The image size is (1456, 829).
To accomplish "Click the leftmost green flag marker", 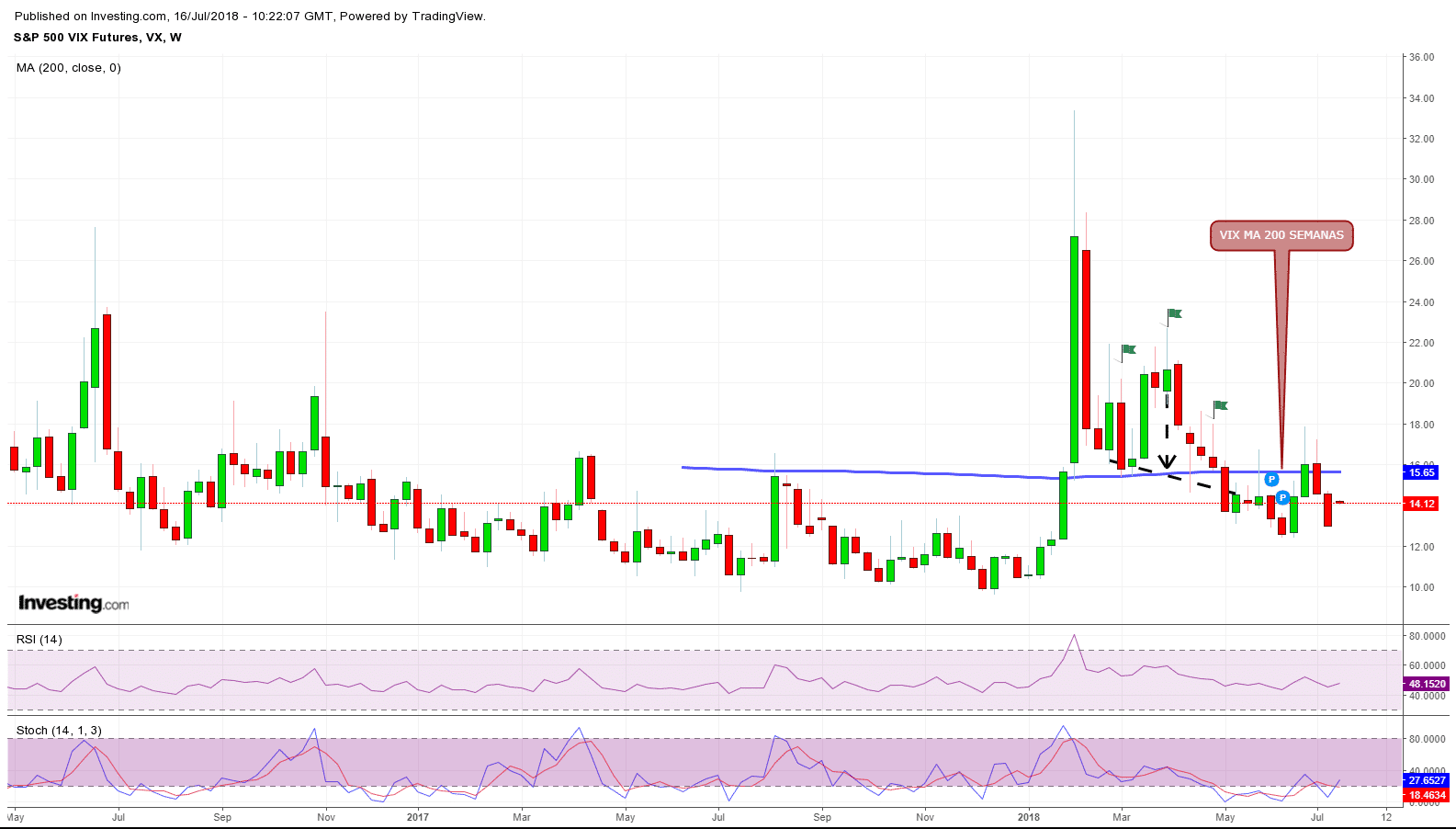I will [x=1128, y=349].
